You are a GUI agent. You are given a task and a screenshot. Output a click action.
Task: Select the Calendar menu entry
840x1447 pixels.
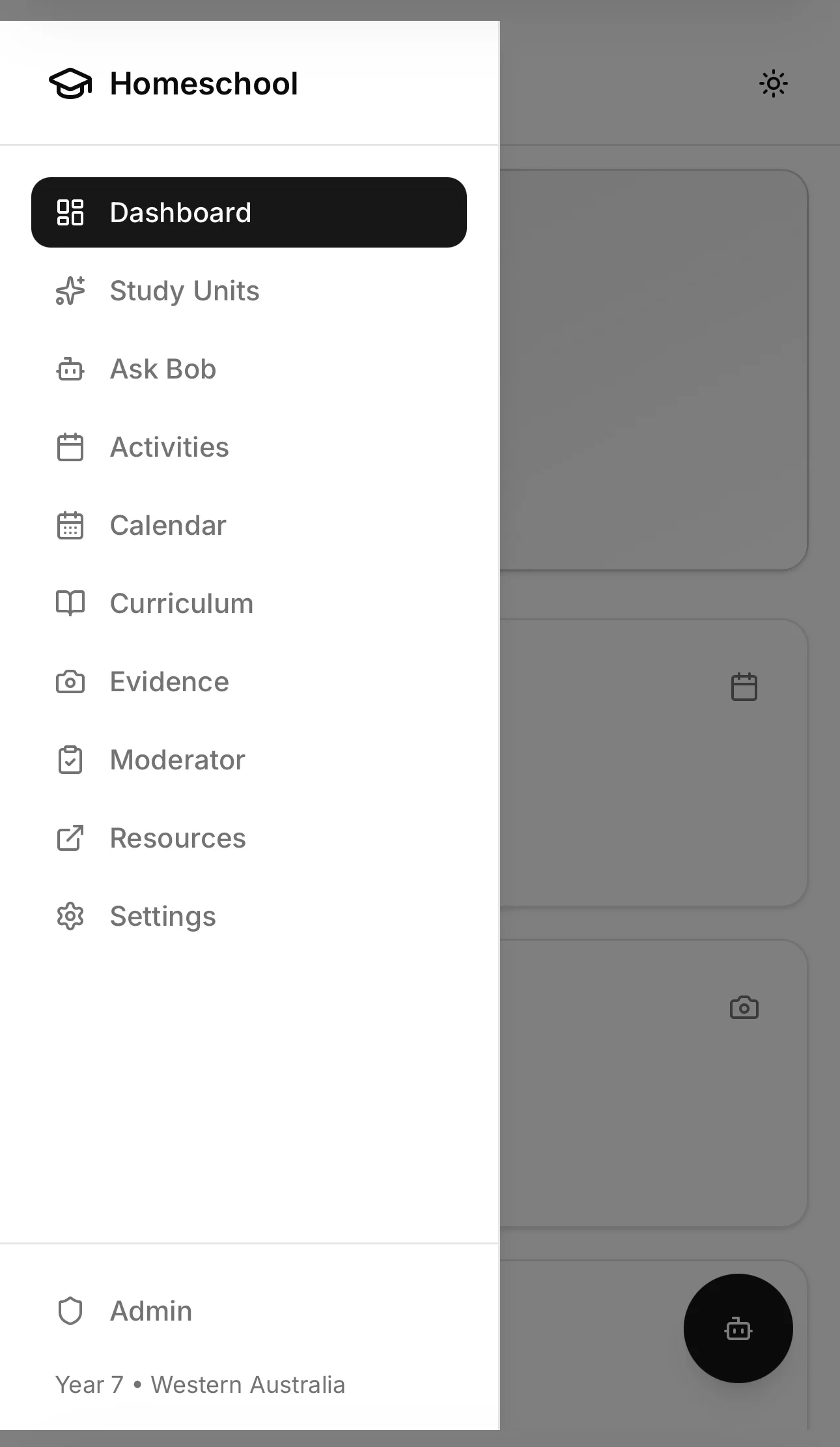pyautogui.click(x=168, y=525)
